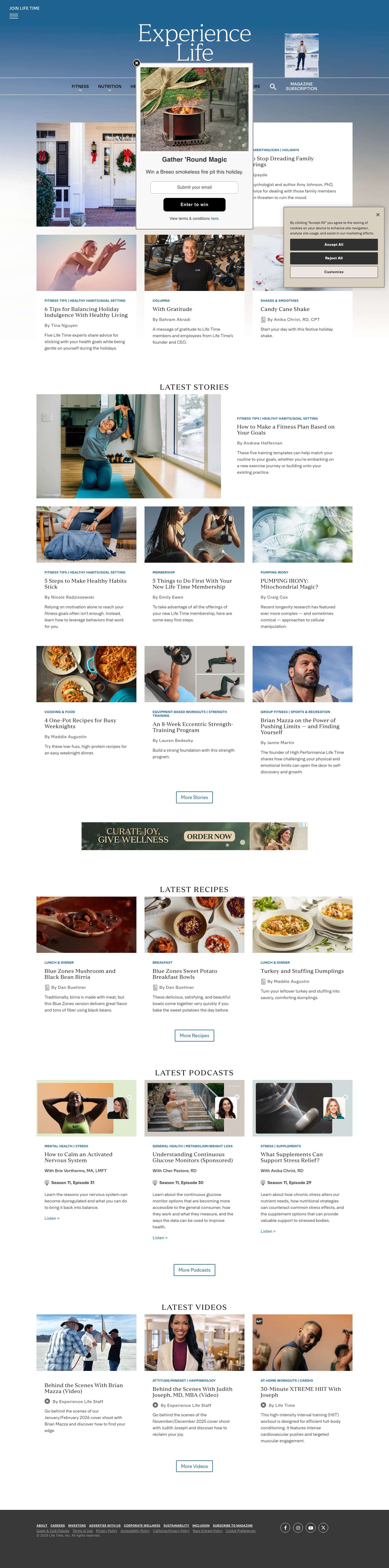Expand the Nutrition dropdown menu
Image resolution: width=389 pixels, height=1568 pixels.
(109, 87)
